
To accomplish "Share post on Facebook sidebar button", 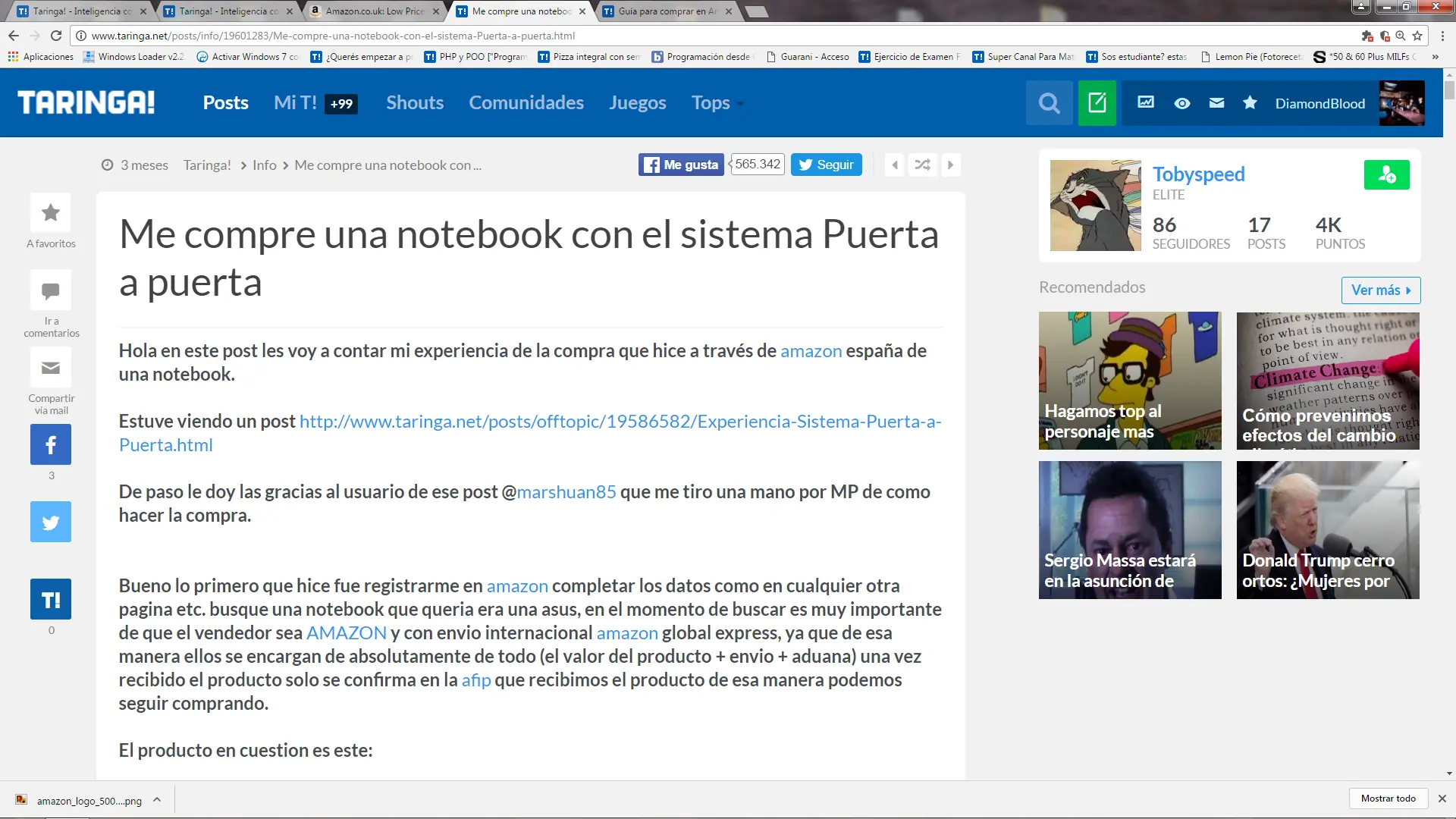I will [x=51, y=444].
